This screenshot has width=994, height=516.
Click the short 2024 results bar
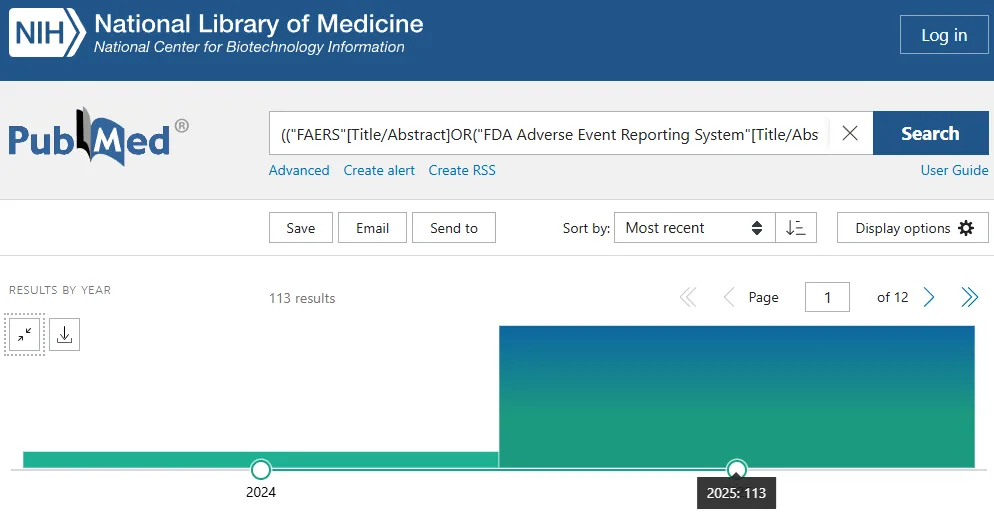click(x=261, y=460)
